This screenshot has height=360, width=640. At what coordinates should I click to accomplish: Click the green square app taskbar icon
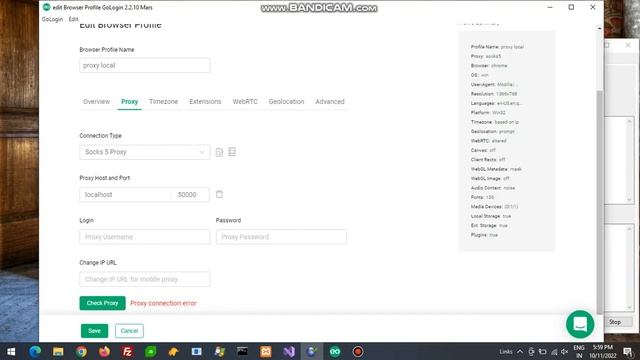[151, 351]
